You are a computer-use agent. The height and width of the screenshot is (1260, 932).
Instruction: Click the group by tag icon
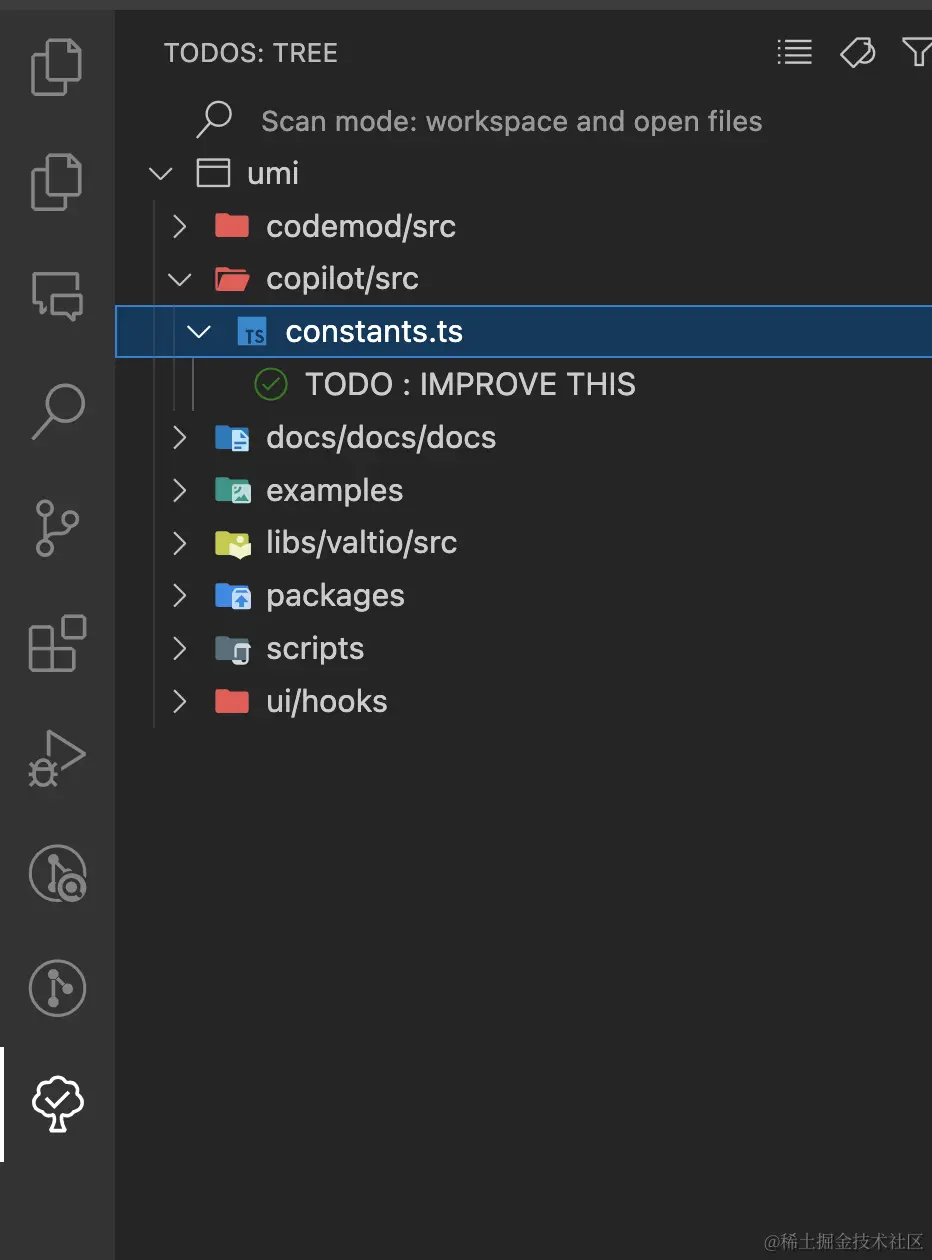[x=857, y=52]
